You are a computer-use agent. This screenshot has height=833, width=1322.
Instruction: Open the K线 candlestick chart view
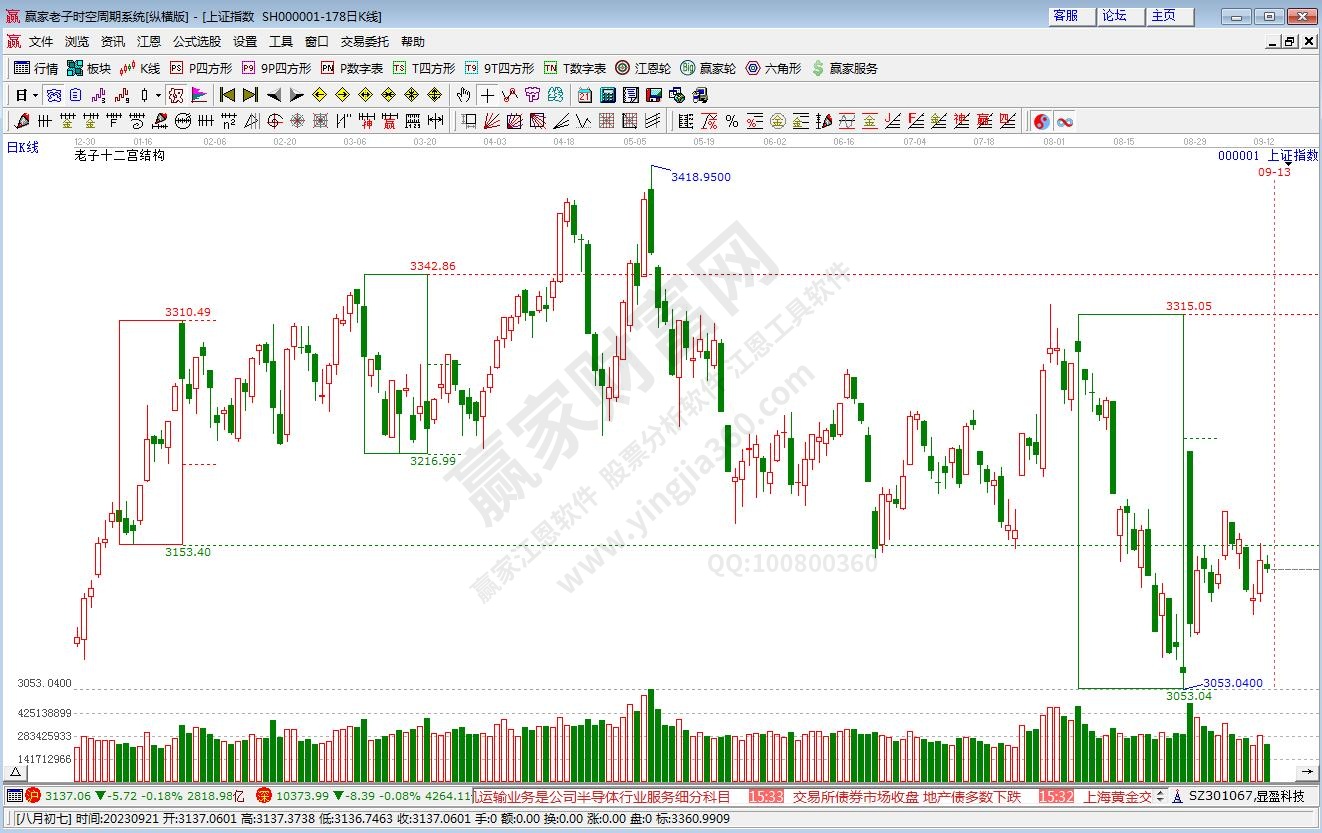pyautogui.click(x=140, y=68)
